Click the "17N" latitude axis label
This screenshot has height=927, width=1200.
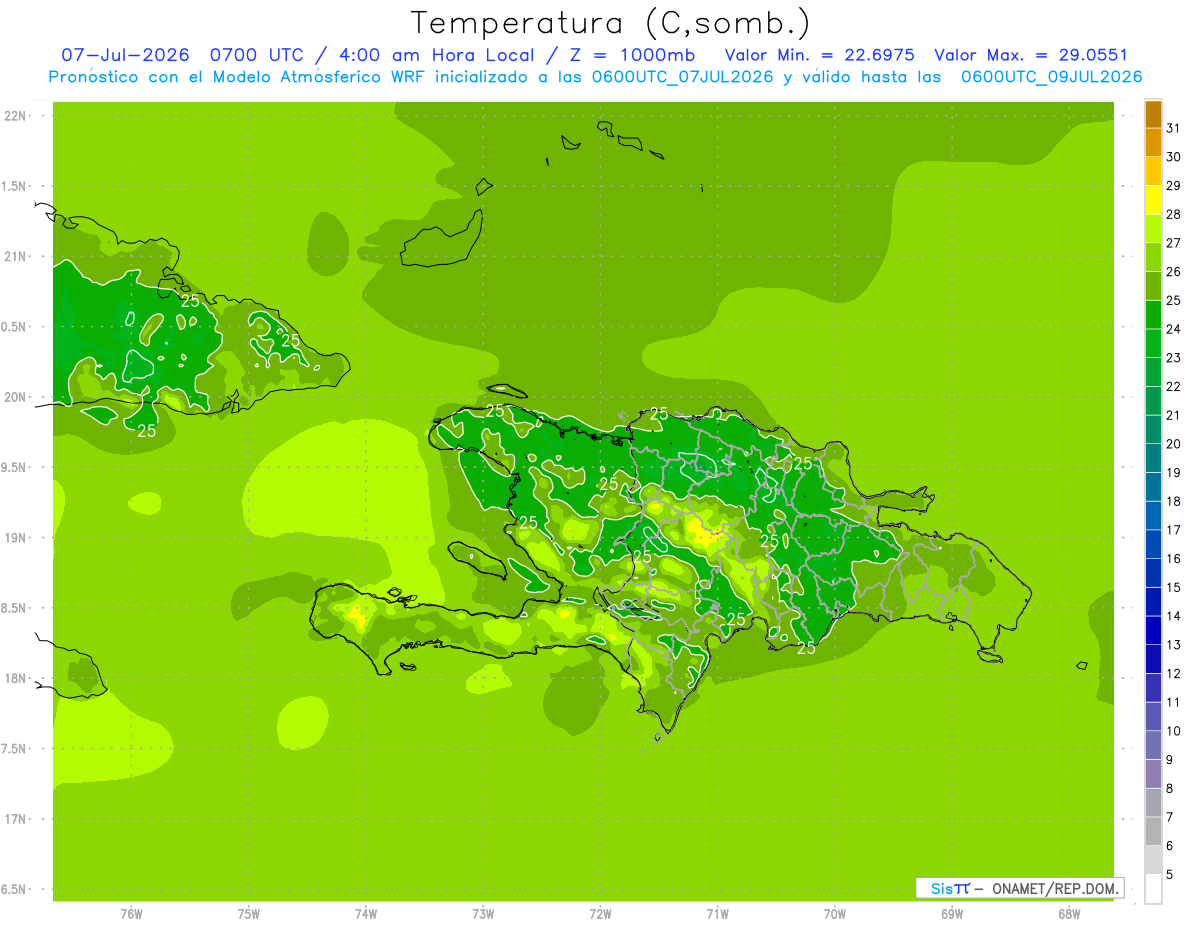click(x=16, y=819)
